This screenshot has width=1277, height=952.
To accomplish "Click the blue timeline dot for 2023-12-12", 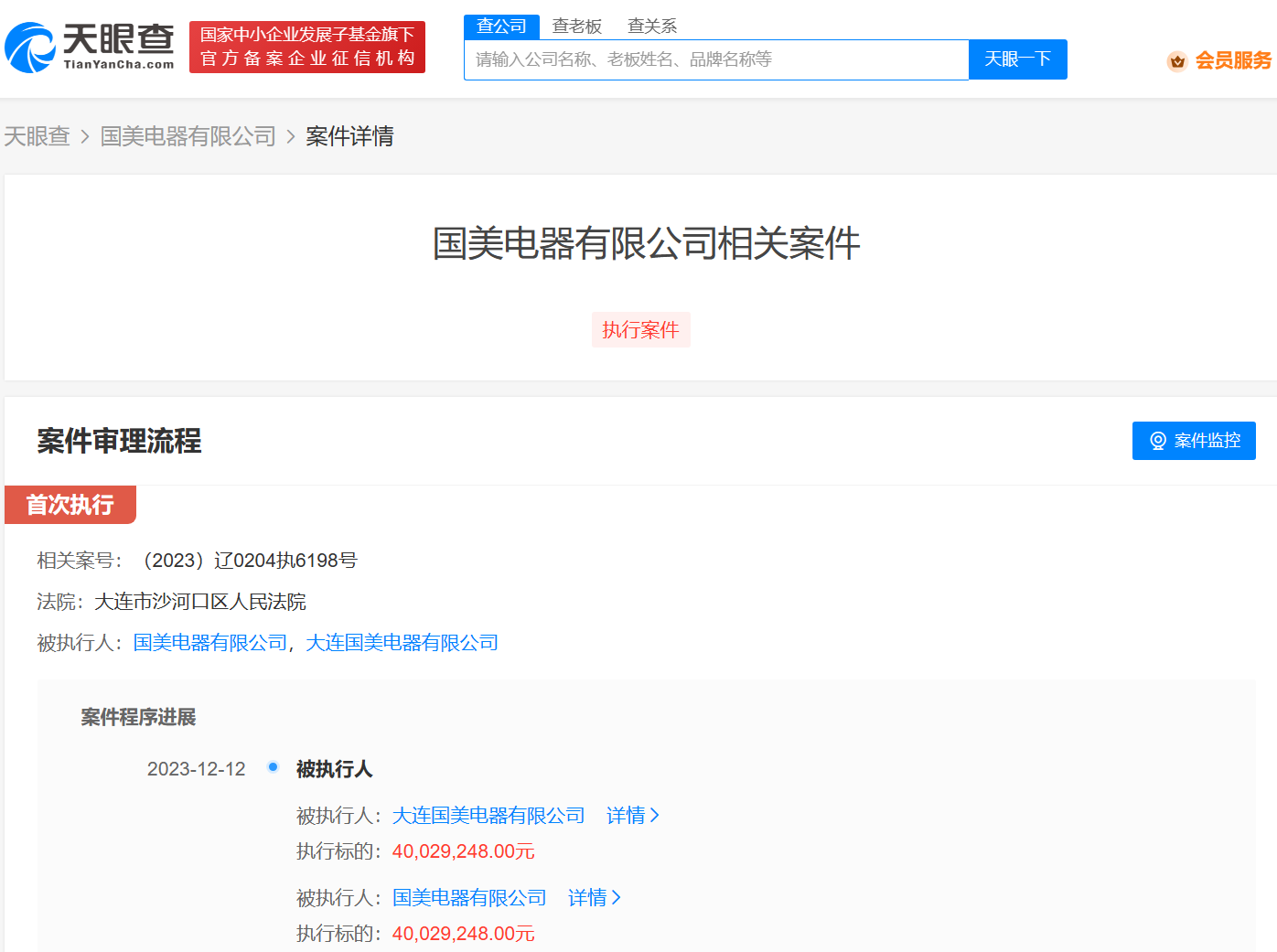I will (273, 767).
